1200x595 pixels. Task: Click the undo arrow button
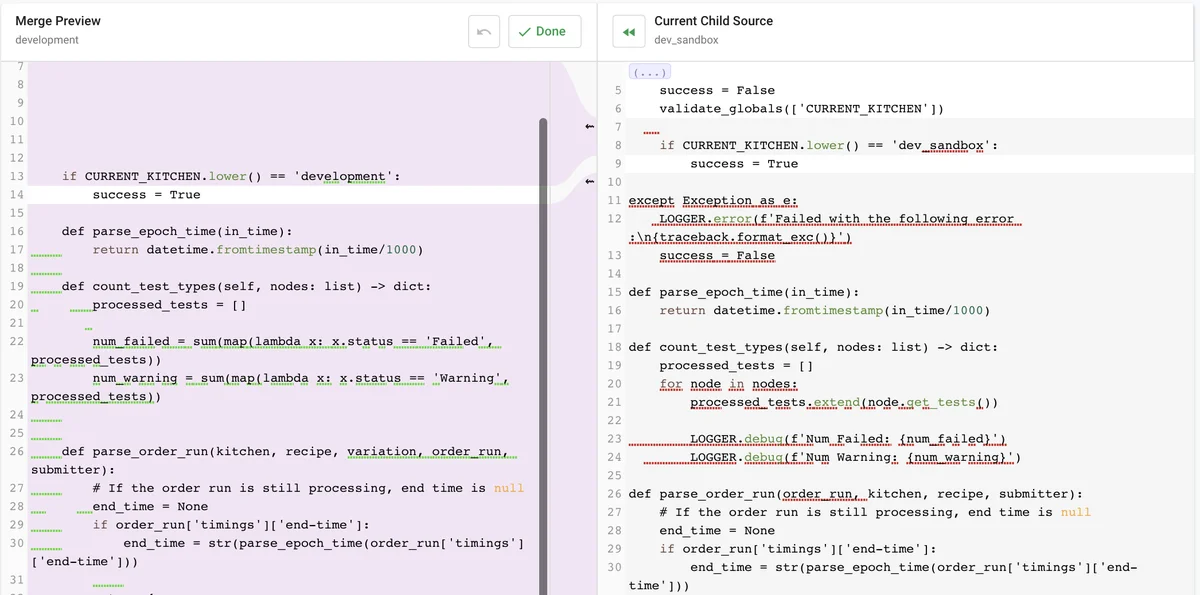[484, 32]
